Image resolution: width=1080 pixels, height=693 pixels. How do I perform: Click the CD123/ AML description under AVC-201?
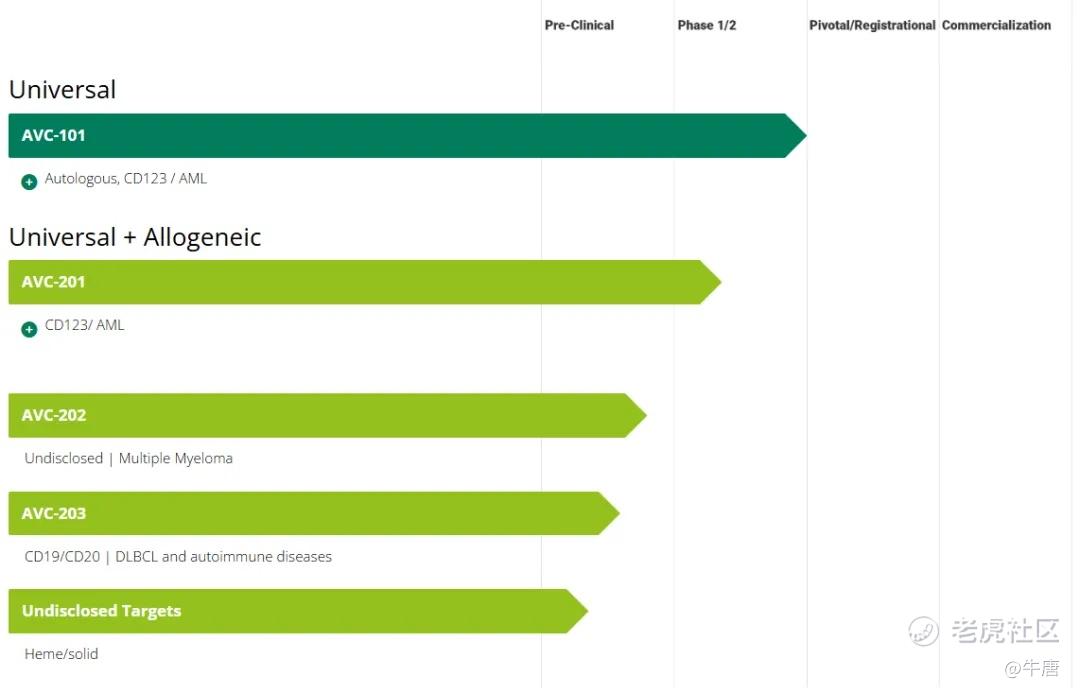tap(84, 325)
